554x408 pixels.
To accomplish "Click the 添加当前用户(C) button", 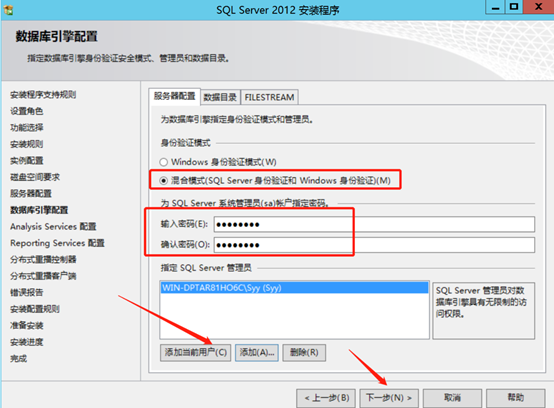I will (x=195, y=353).
